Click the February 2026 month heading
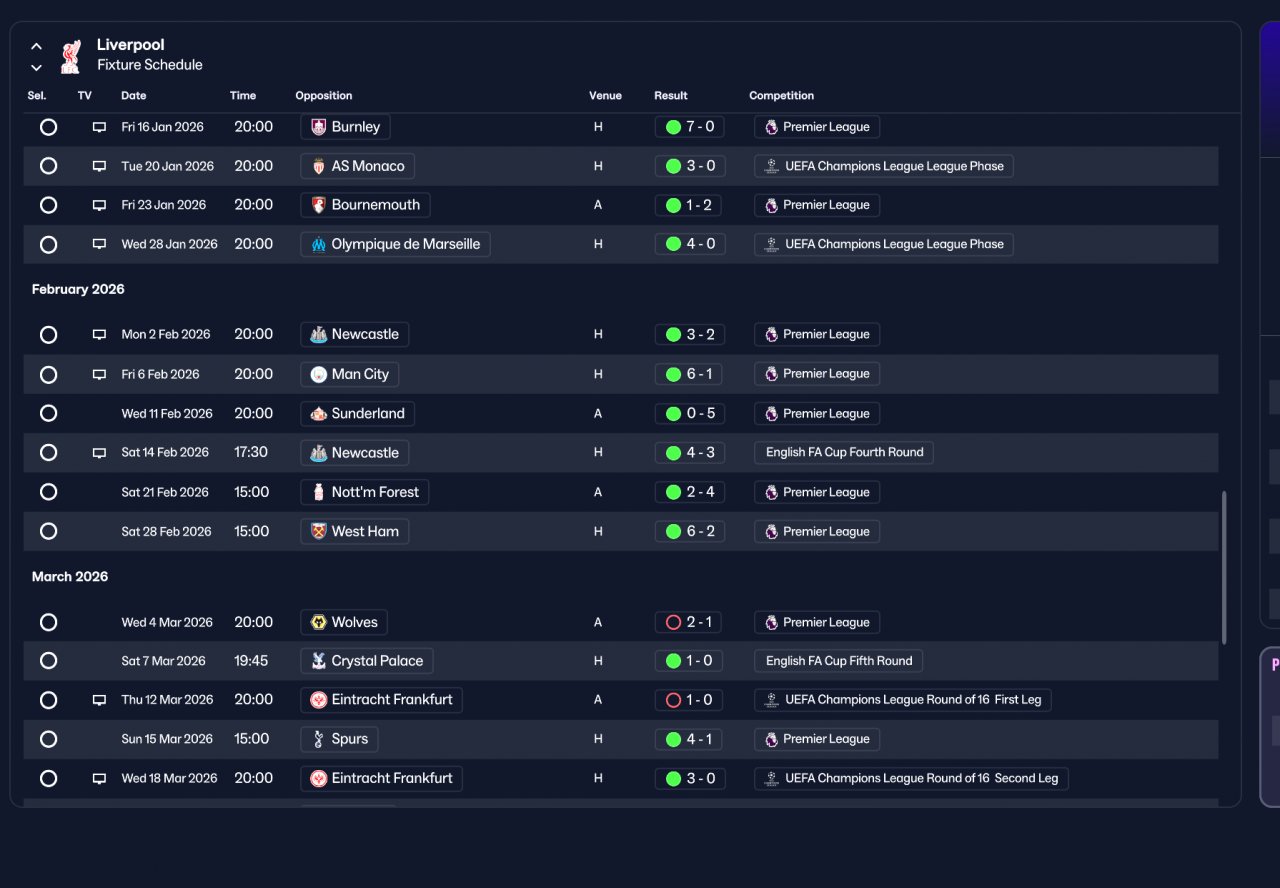This screenshot has height=888, width=1280. point(78,289)
